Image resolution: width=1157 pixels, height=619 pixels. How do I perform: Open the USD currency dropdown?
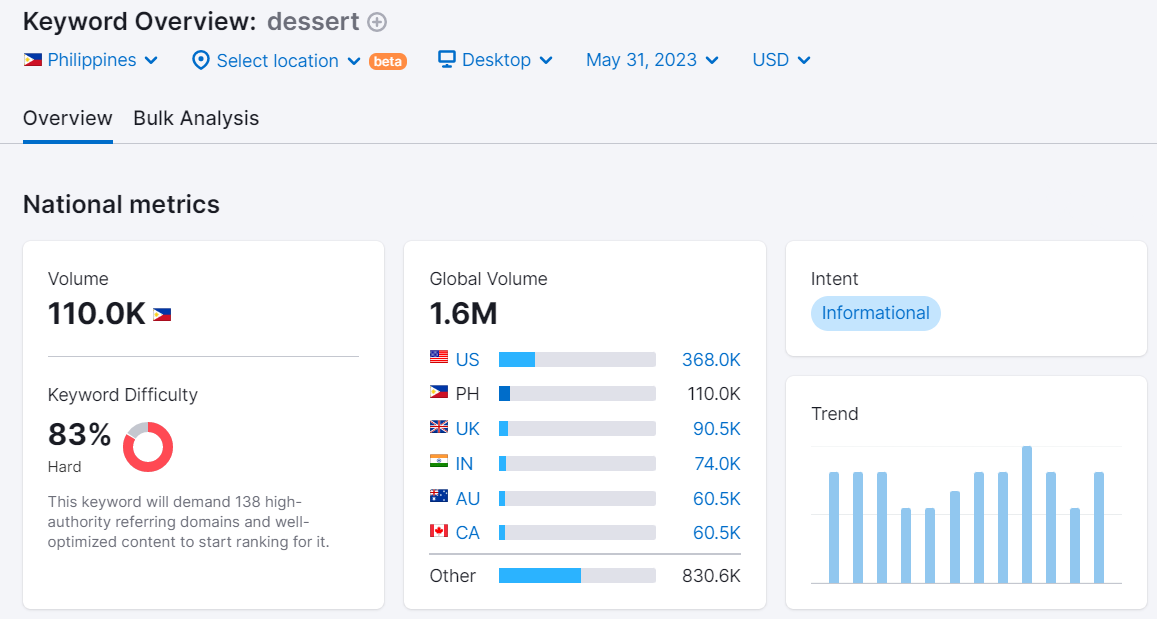tap(780, 60)
